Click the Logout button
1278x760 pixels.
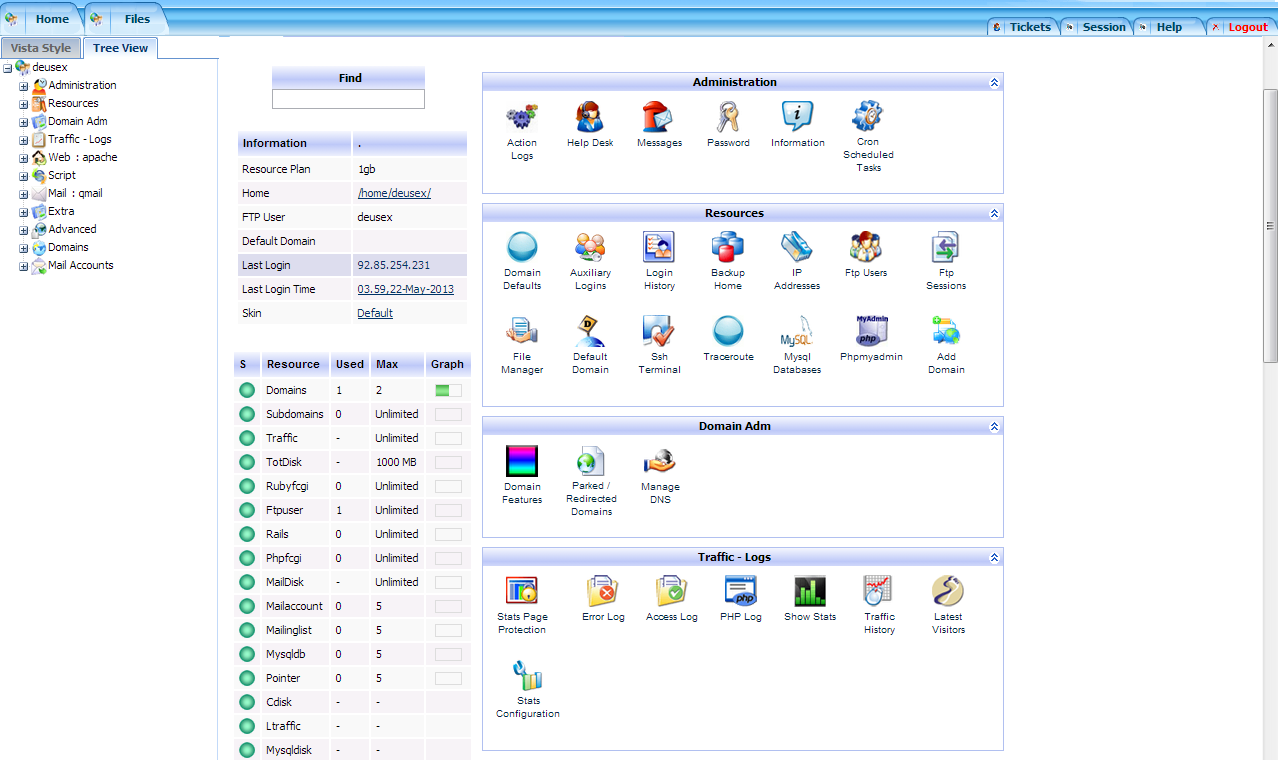coord(1247,27)
